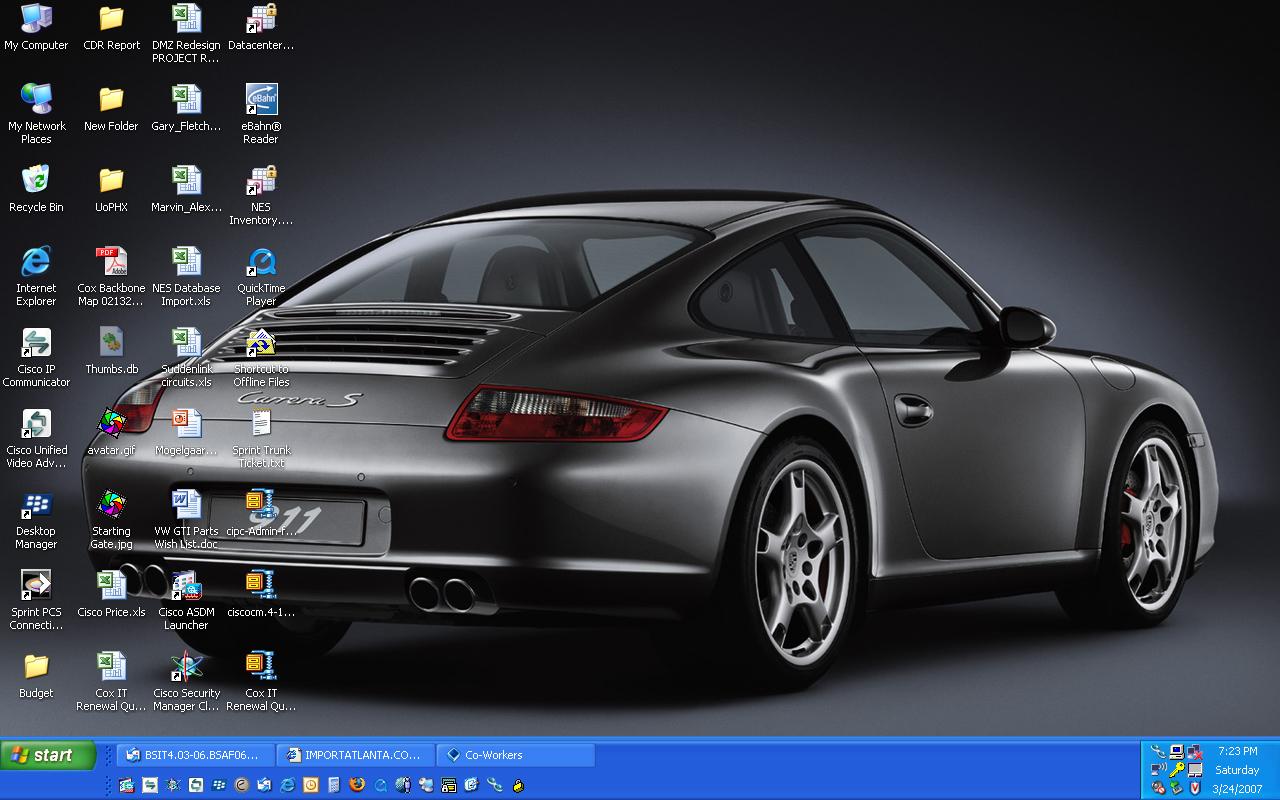Launch Firefox from the Quick Launch bar

[357, 785]
